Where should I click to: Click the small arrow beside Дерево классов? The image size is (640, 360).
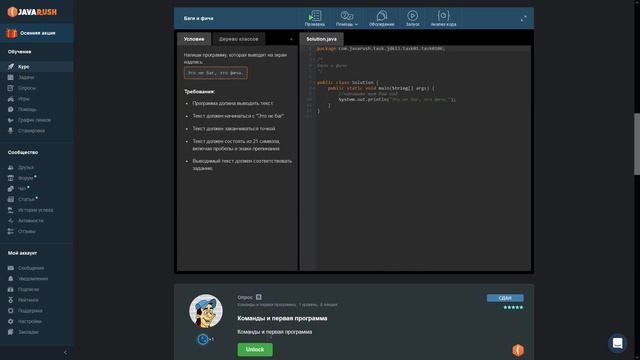pos(291,40)
